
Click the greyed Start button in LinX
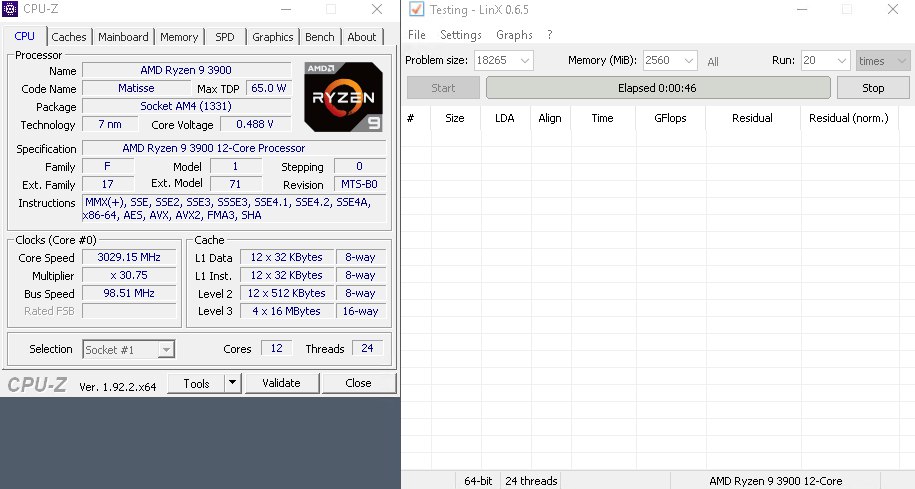point(443,88)
